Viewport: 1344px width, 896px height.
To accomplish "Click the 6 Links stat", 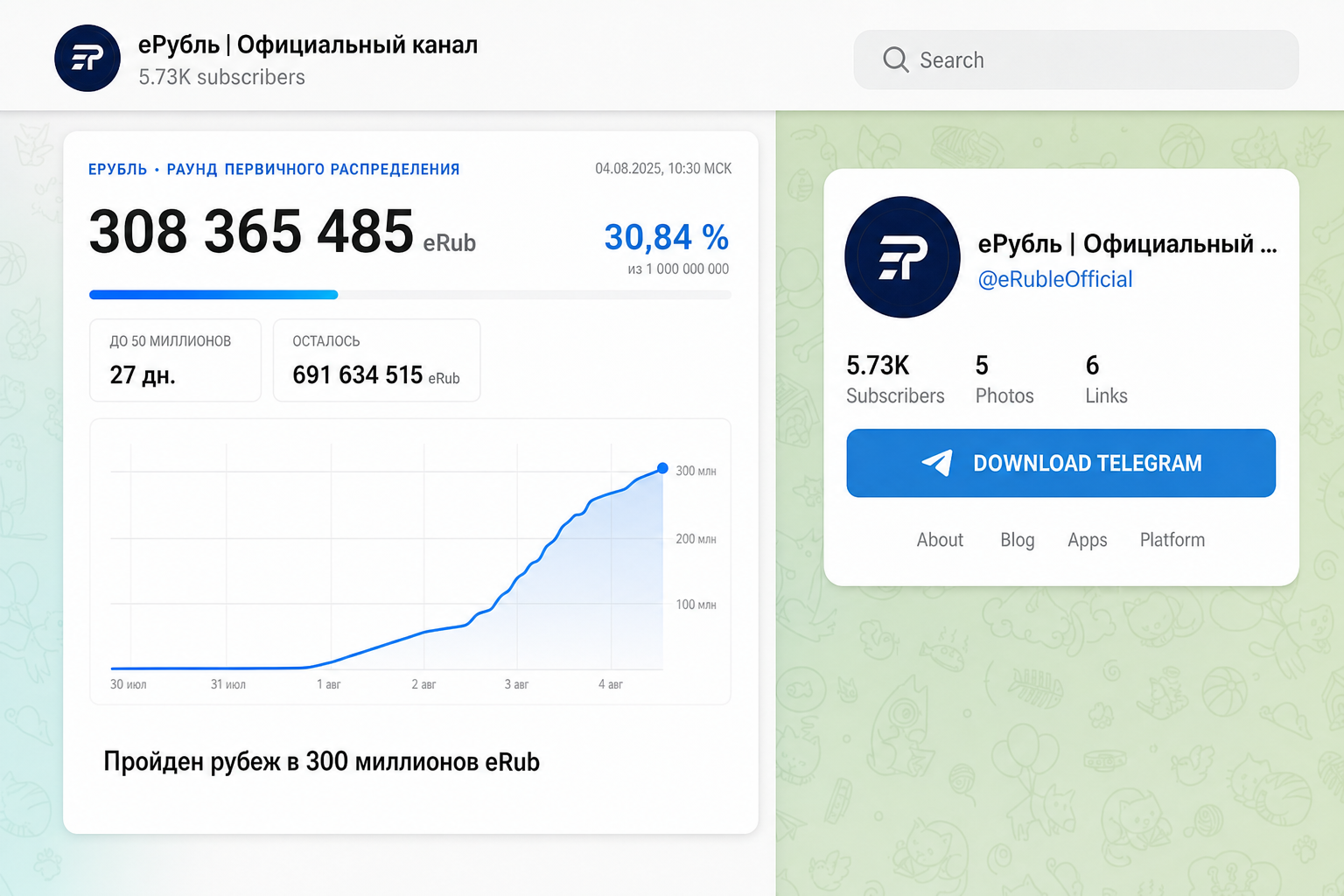I will point(1106,379).
